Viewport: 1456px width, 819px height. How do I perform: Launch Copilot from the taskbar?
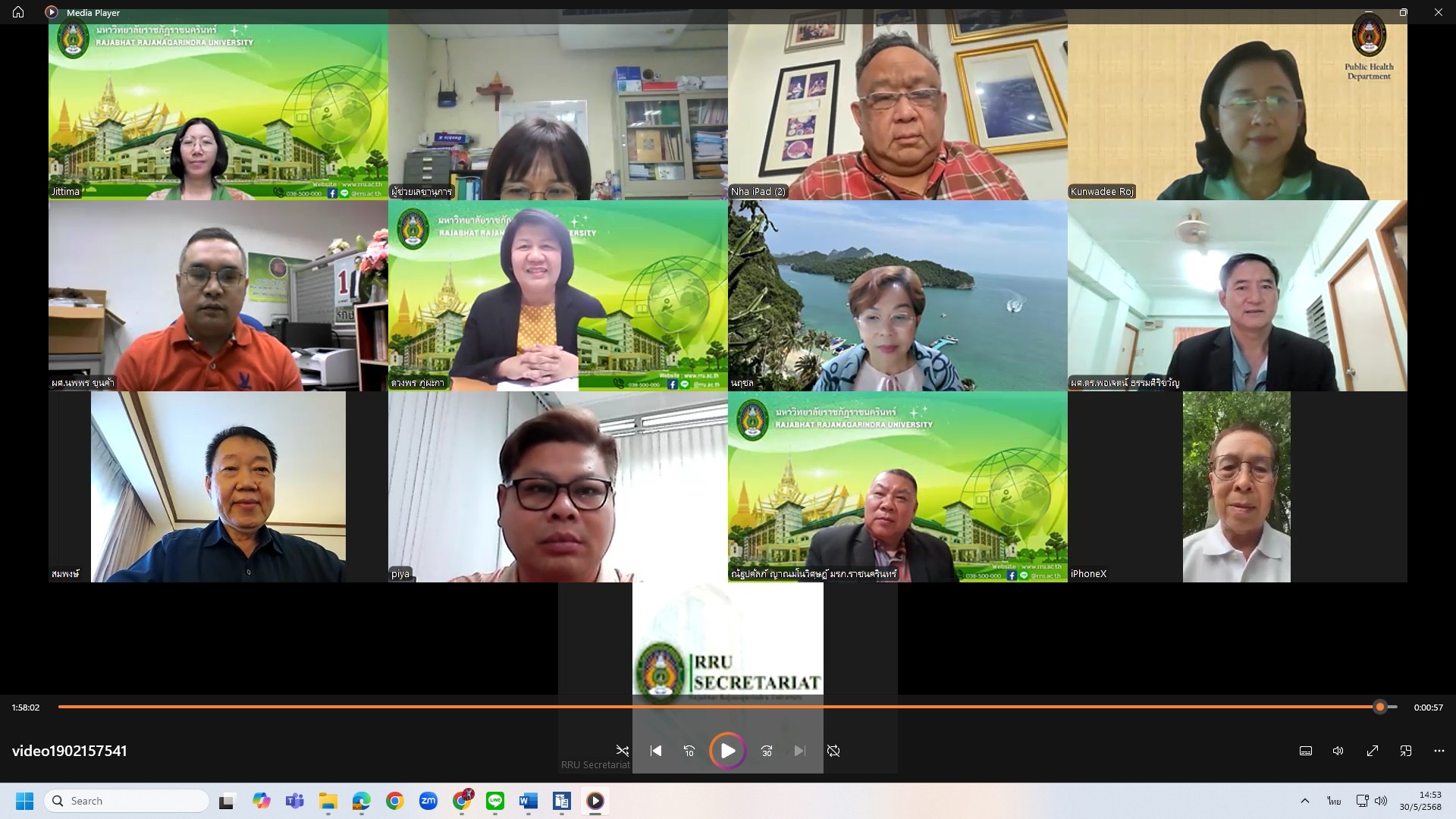pyautogui.click(x=262, y=801)
